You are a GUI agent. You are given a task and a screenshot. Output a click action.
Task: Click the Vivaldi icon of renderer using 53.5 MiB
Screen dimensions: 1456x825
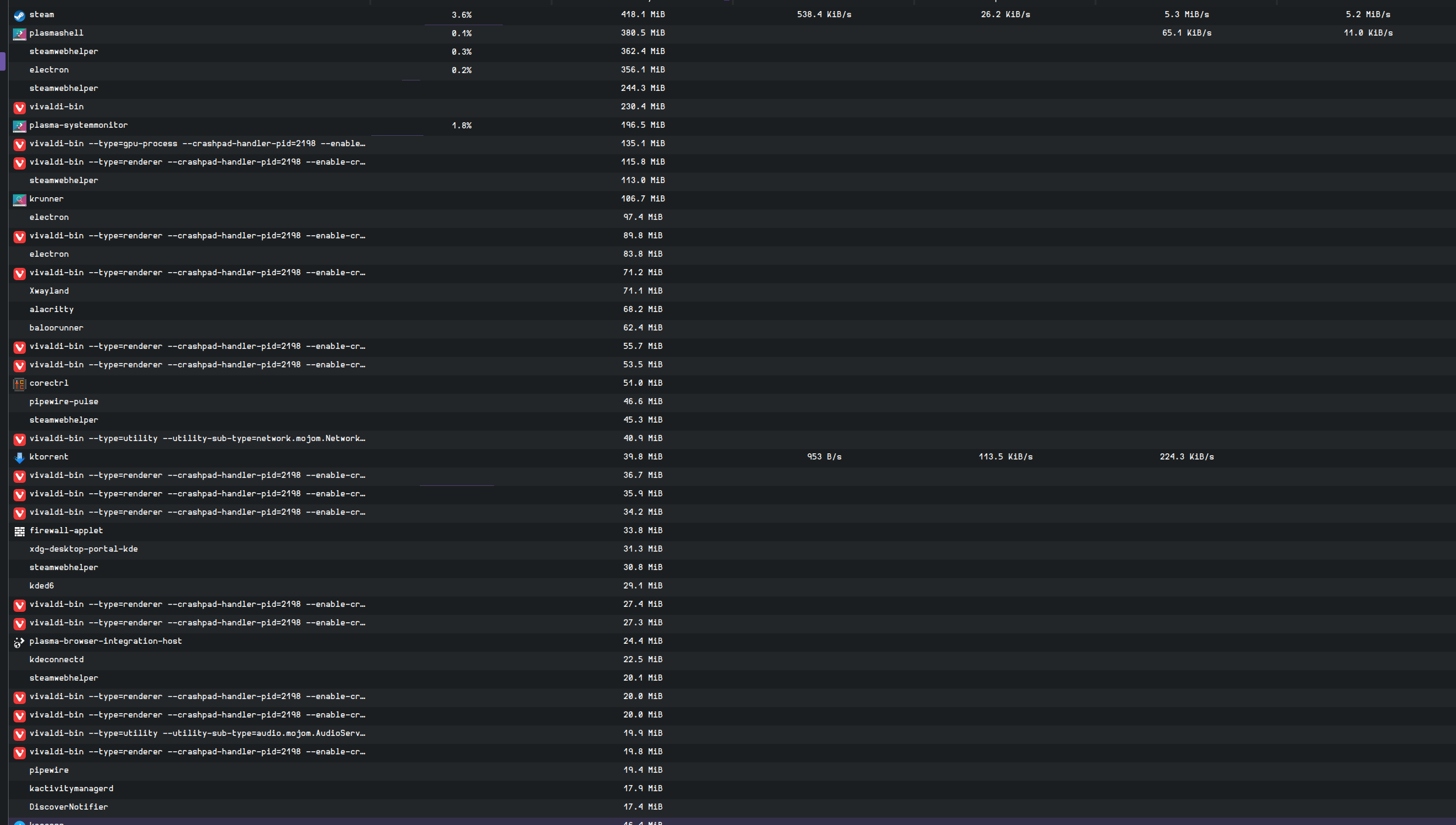click(x=20, y=366)
